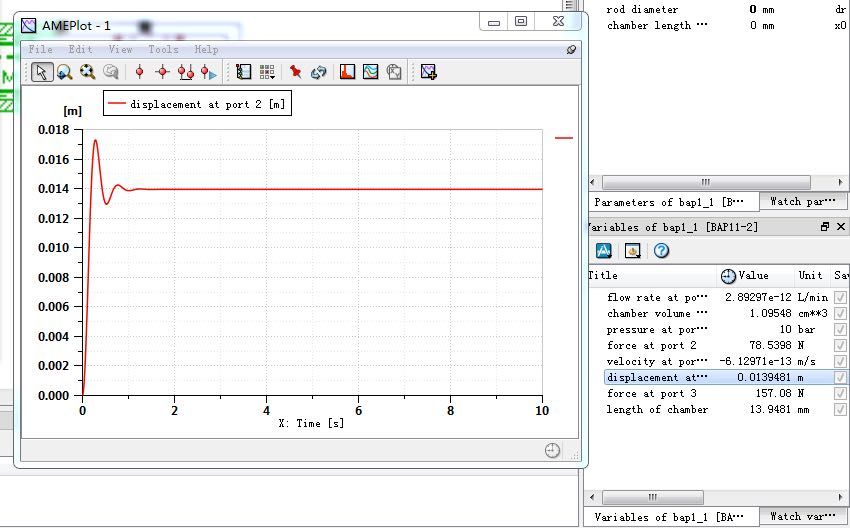
Task: Click the red pushpin icon
Action: [x=296, y=72]
